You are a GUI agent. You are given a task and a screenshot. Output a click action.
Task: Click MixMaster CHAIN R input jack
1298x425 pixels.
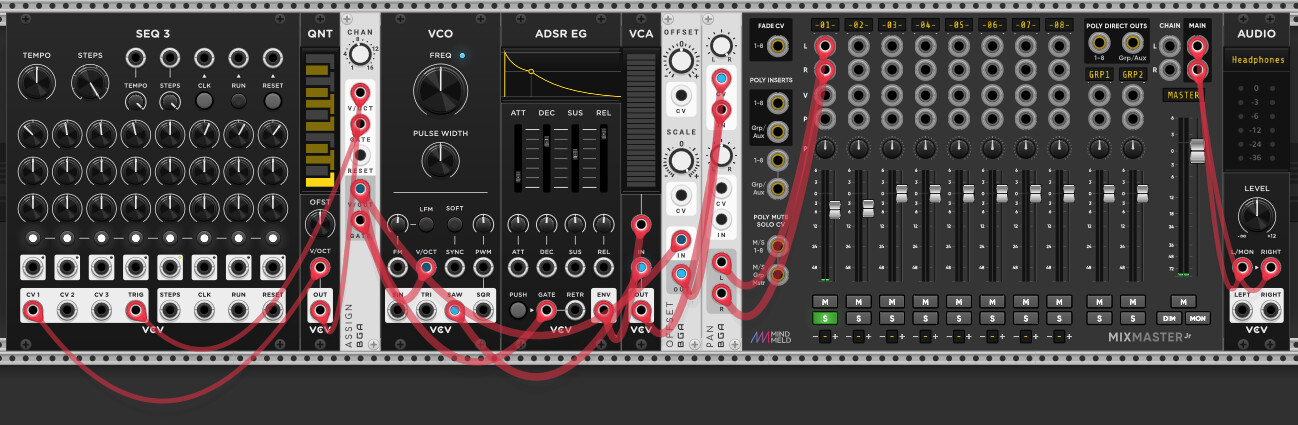point(1172,71)
